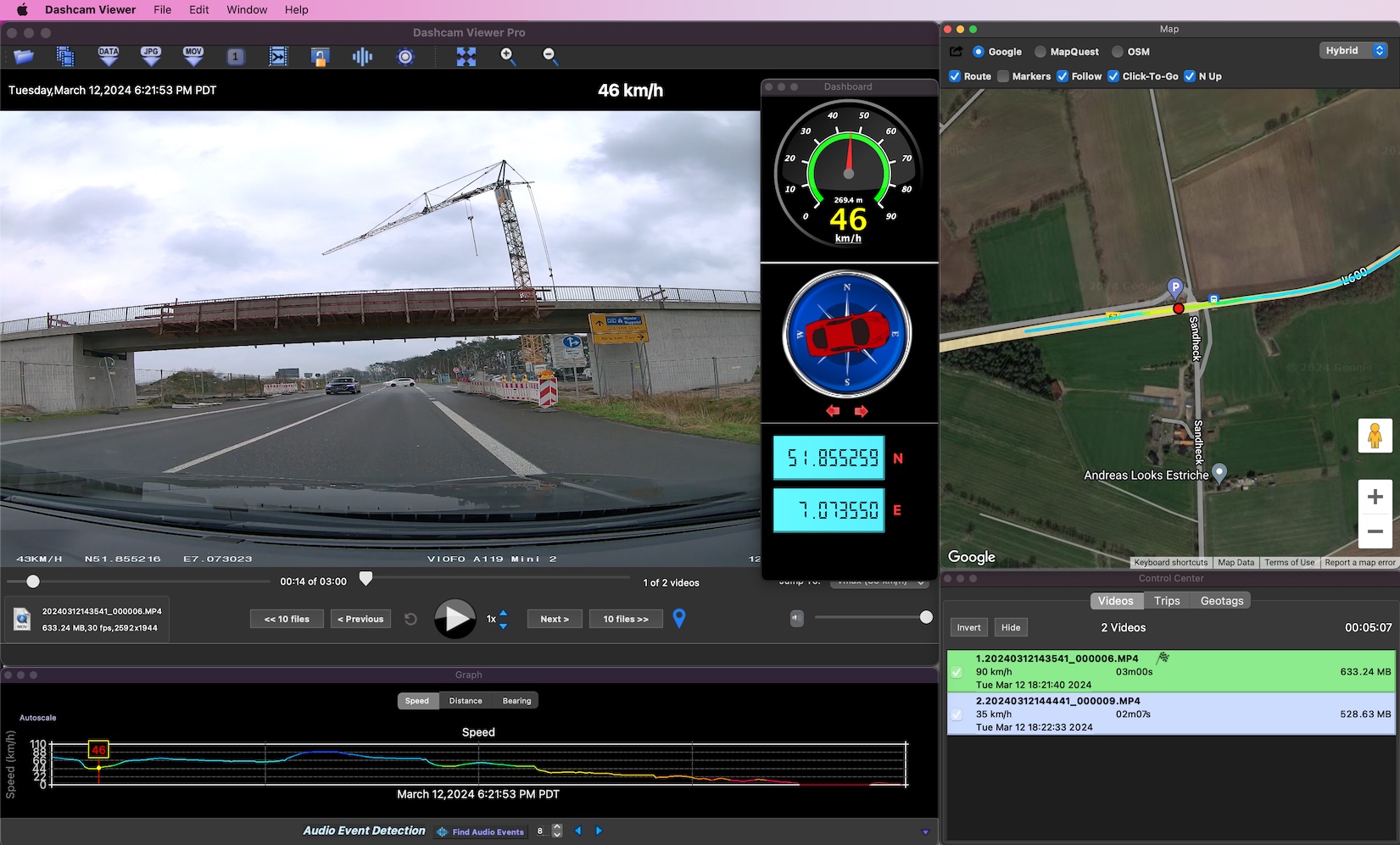Image resolution: width=1400 pixels, height=845 pixels.
Task: Mute audio with the speaker icon
Action: pos(796,618)
